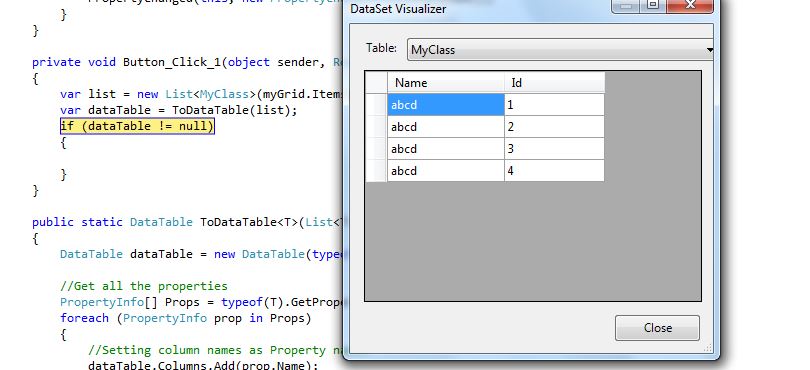Select the abcd cell in row with Id 4
Screen dimensions: 810x370
pos(445,171)
